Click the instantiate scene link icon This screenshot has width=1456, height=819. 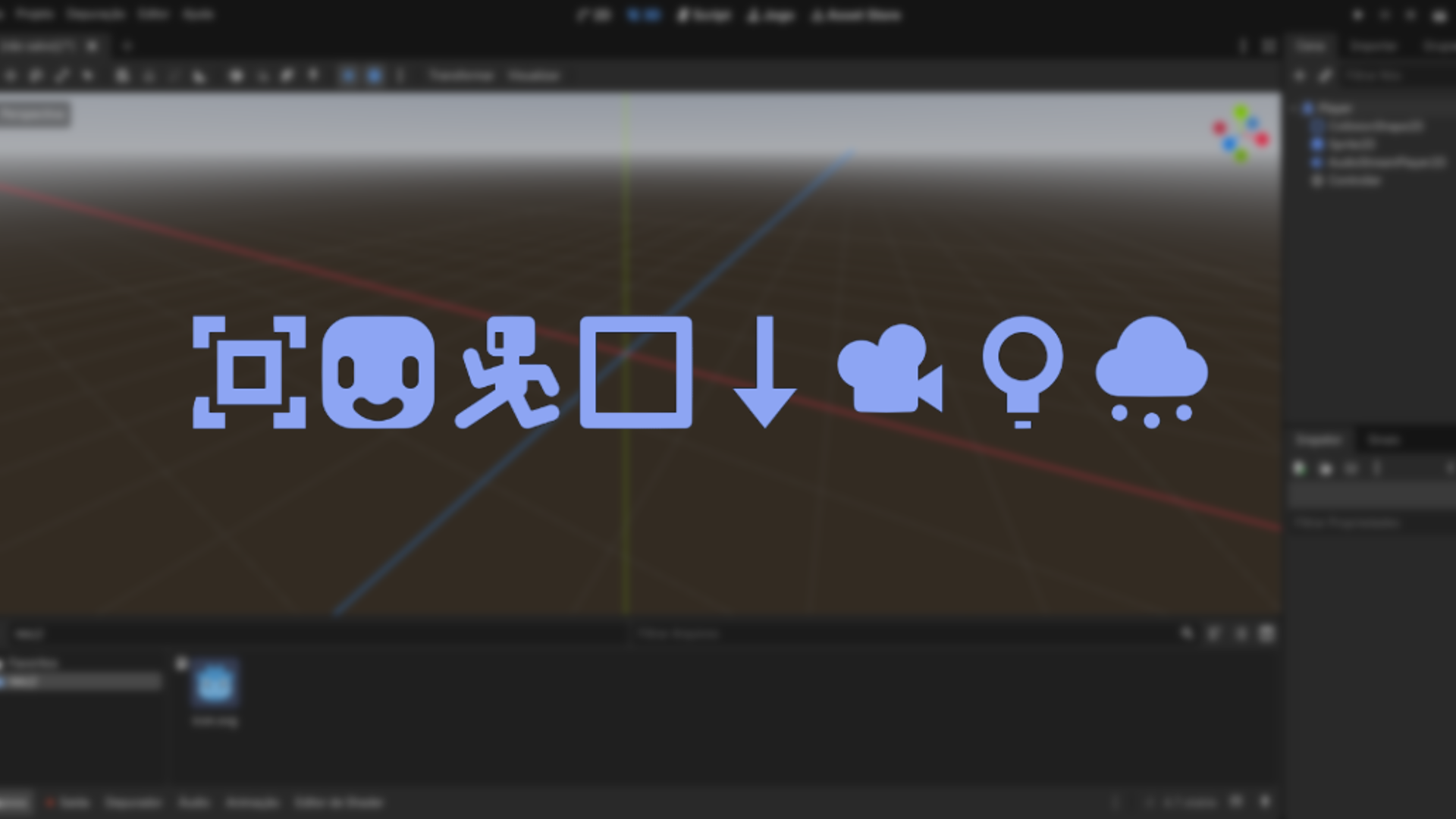[1324, 76]
